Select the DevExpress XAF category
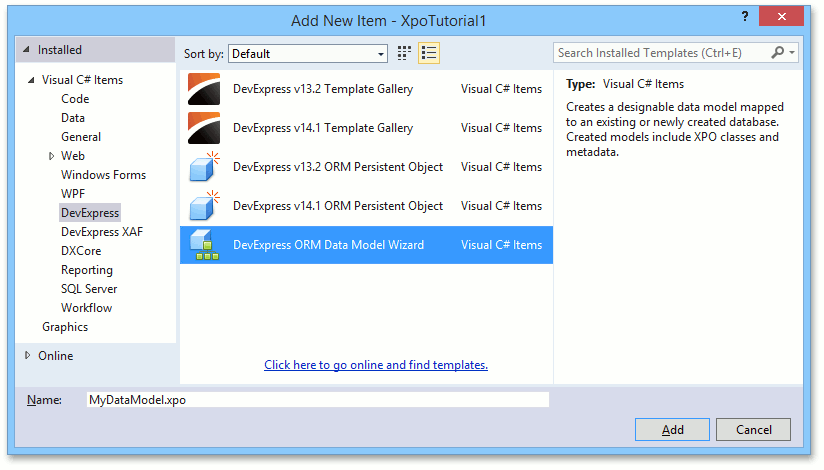 [101, 232]
